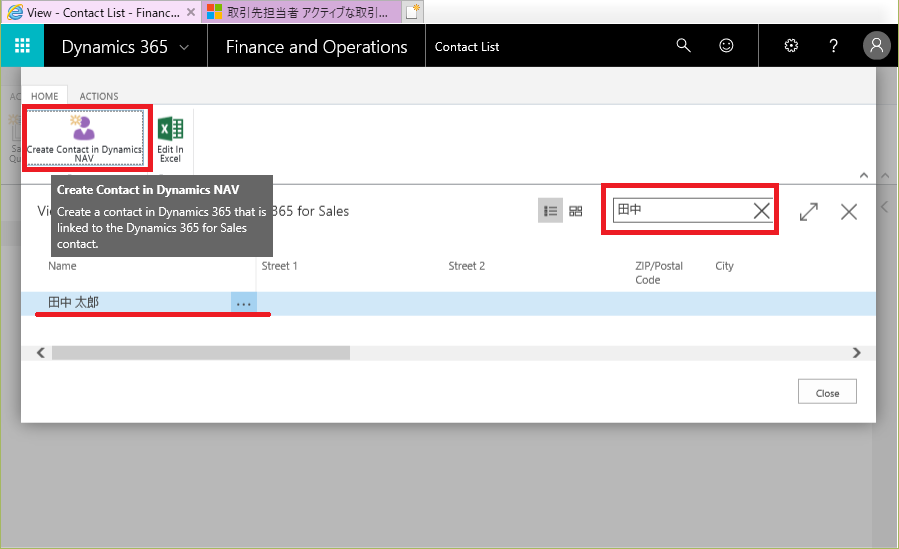Image resolution: width=899 pixels, height=549 pixels.
Task: Open the help question mark
Action: (x=834, y=45)
